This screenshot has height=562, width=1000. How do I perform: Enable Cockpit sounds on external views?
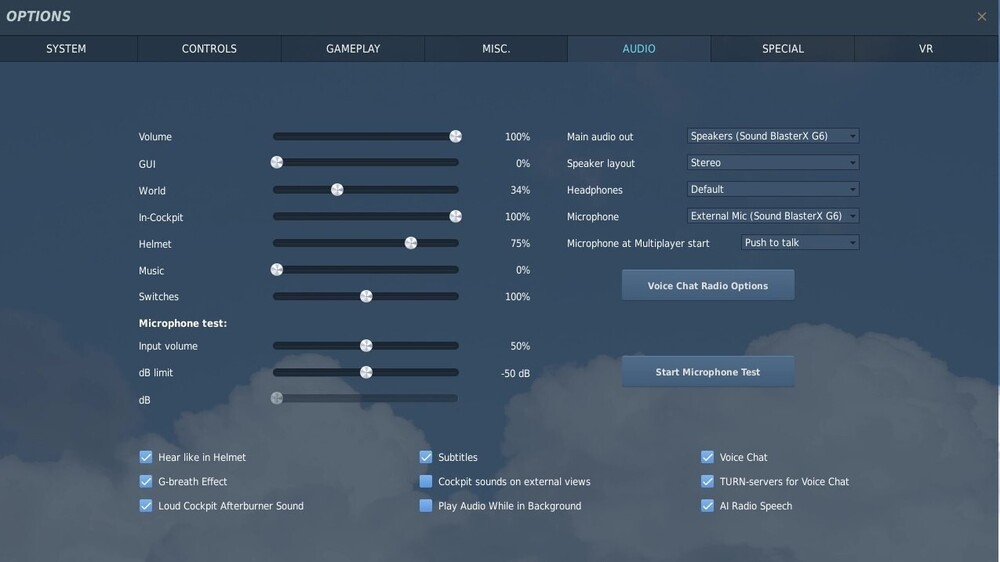426,481
